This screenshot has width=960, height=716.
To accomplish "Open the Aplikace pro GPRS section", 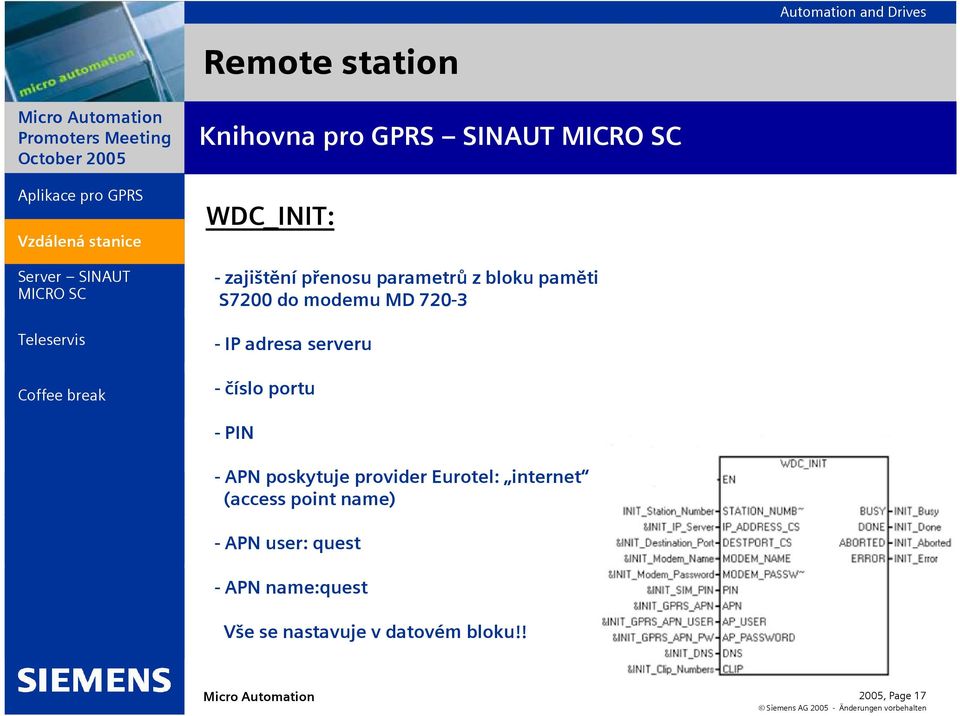I will (x=80, y=196).
